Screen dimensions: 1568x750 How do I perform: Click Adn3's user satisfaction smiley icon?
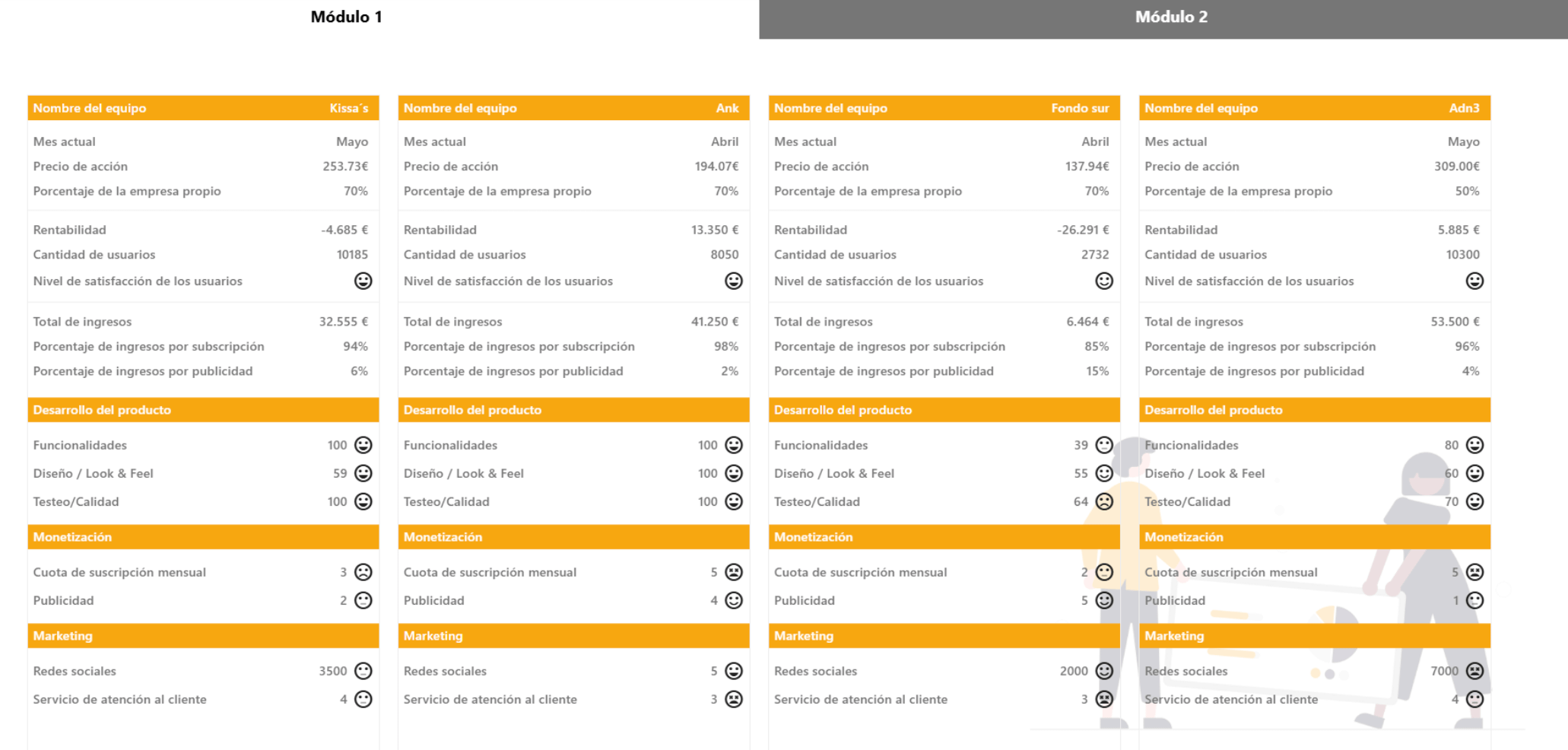[1474, 281]
